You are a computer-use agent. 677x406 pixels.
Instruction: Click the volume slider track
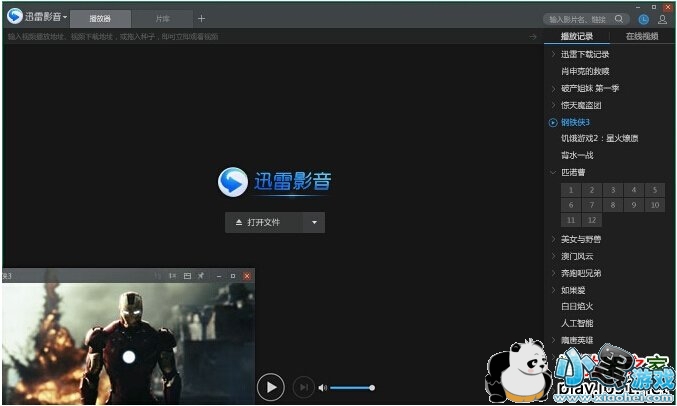[352, 388]
